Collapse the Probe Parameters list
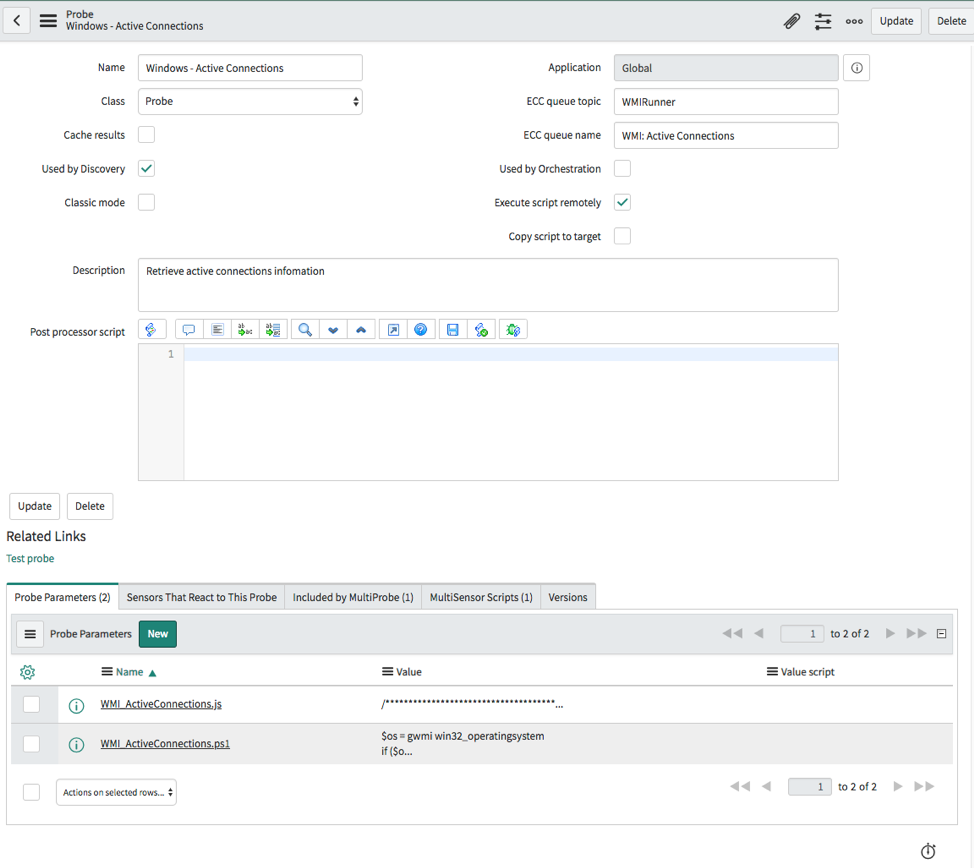974x868 pixels. pos(942,634)
